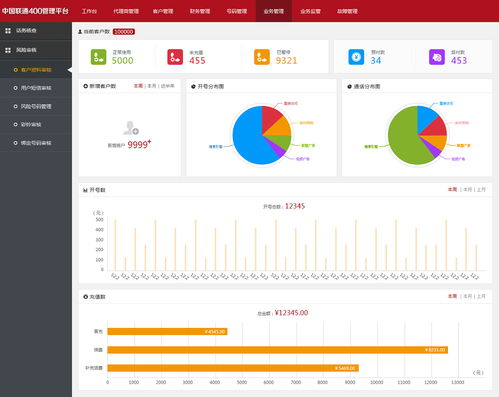
Task: Click the 100000 customer count badge
Action: [x=124, y=32]
